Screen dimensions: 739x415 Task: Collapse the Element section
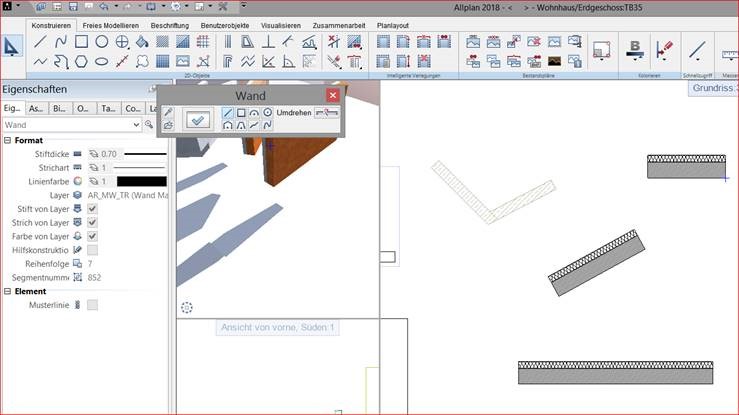(7, 291)
